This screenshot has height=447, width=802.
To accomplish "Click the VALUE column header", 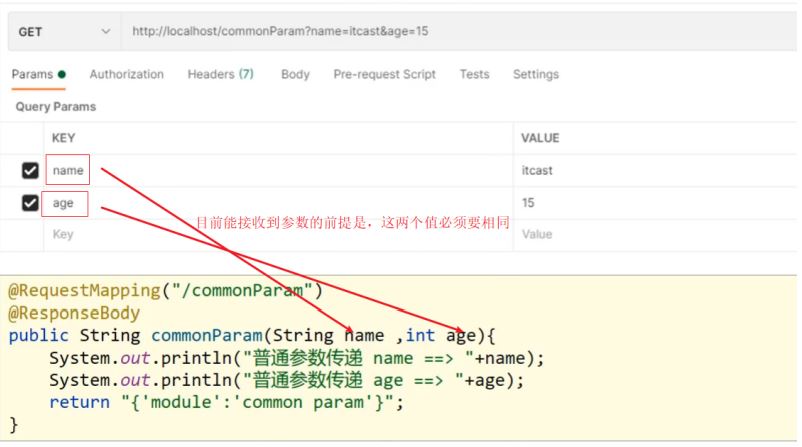I will (540, 138).
